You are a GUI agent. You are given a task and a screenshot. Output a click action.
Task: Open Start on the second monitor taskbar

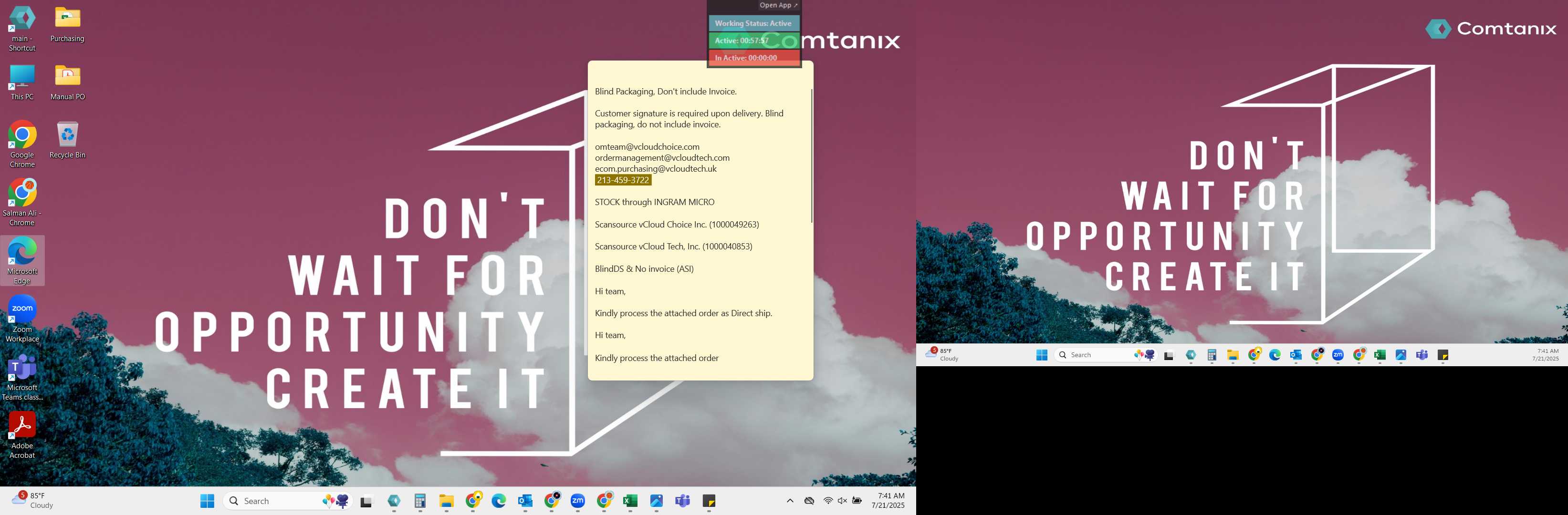coord(1042,355)
